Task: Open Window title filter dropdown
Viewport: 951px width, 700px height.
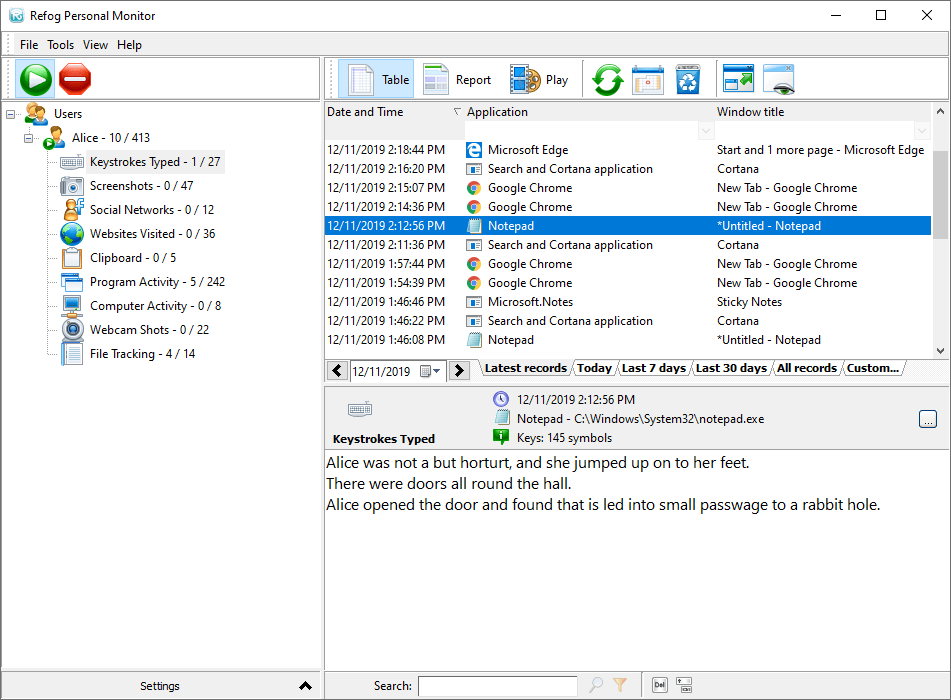Action: pyautogui.click(x=922, y=130)
